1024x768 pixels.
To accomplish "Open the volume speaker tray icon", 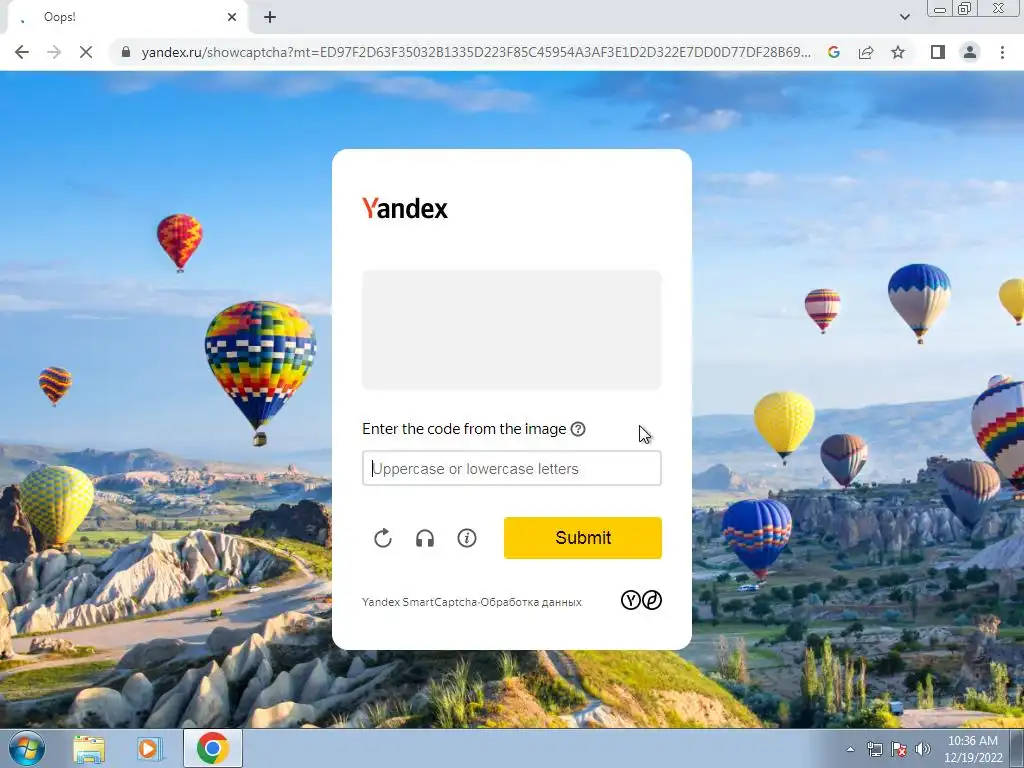I will coord(923,749).
